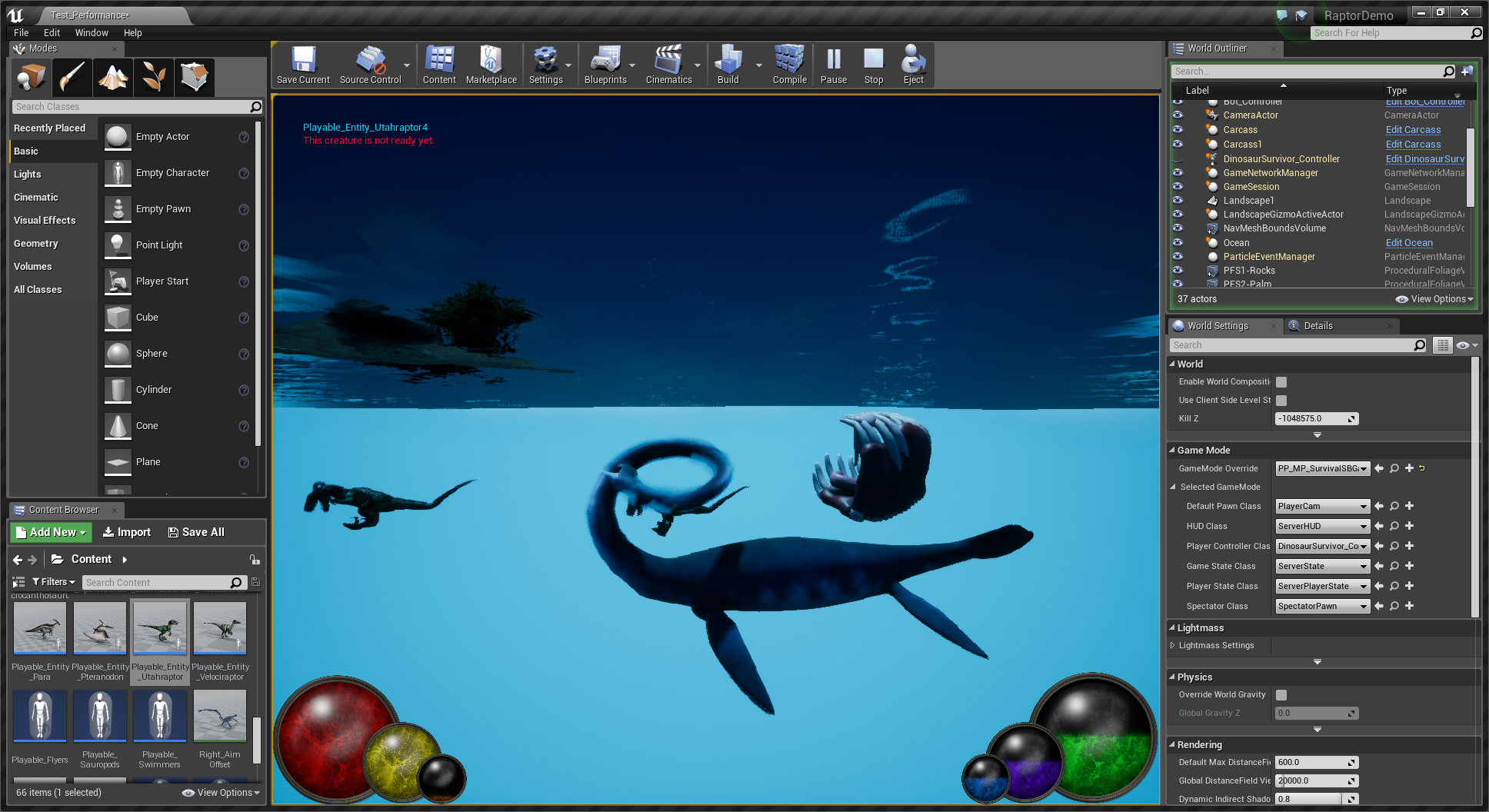
Task: Toggle visibility of Carcass1 actor
Action: [1178, 144]
